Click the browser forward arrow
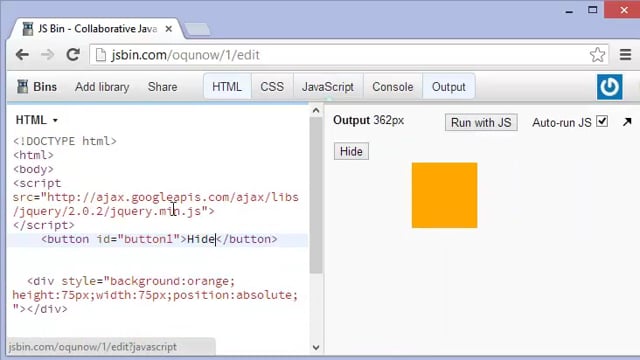Image resolution: width=640 pixels, height=360 pixels. click(48, 55)
